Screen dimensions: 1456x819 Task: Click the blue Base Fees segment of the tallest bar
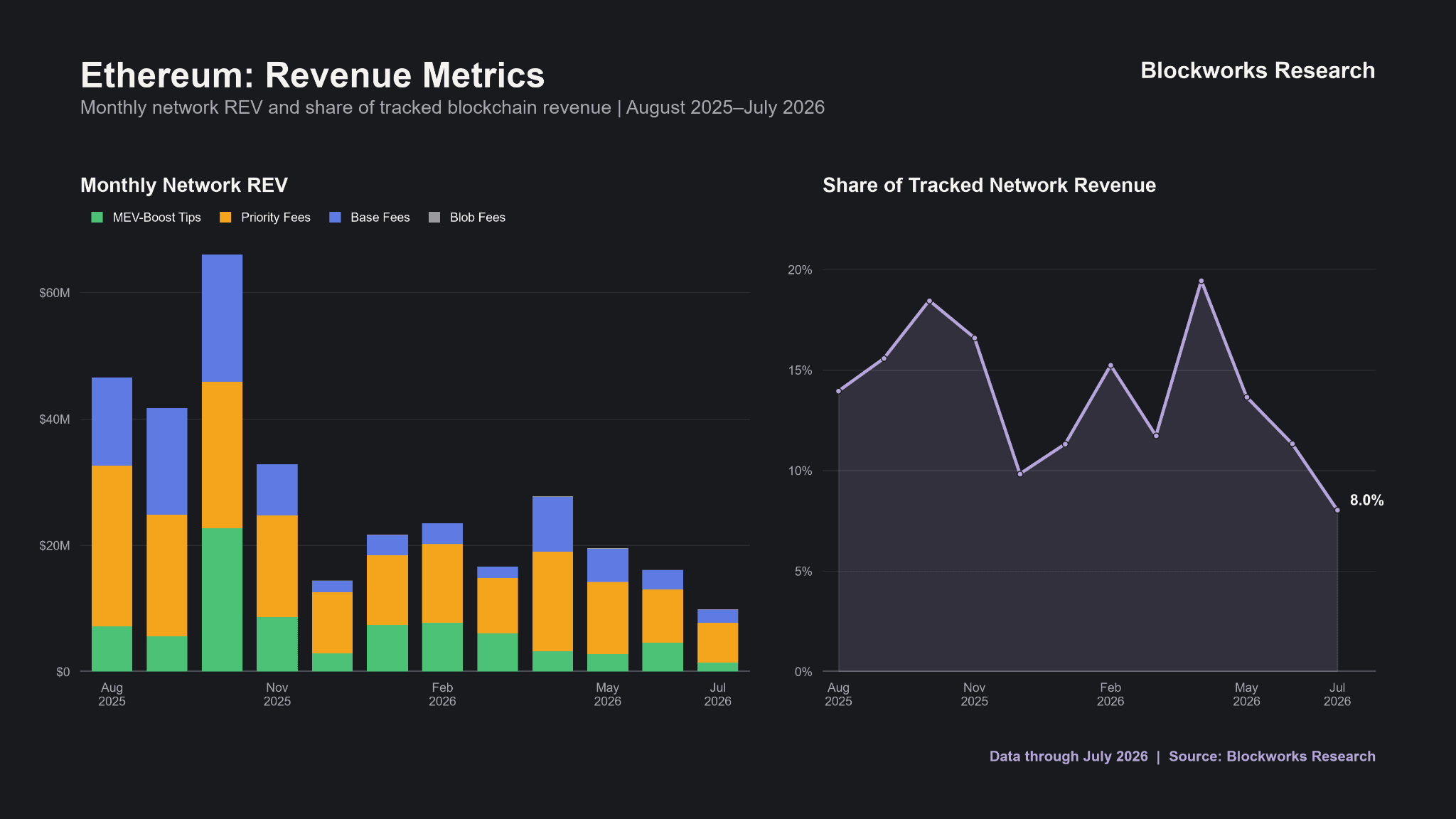click(x=222, y=318)
